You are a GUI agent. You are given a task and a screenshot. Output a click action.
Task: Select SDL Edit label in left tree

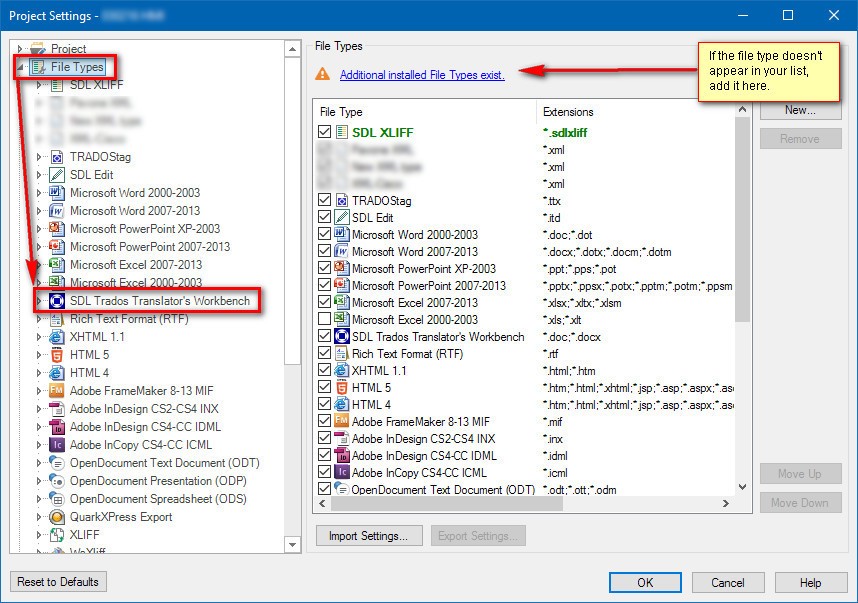91,175
